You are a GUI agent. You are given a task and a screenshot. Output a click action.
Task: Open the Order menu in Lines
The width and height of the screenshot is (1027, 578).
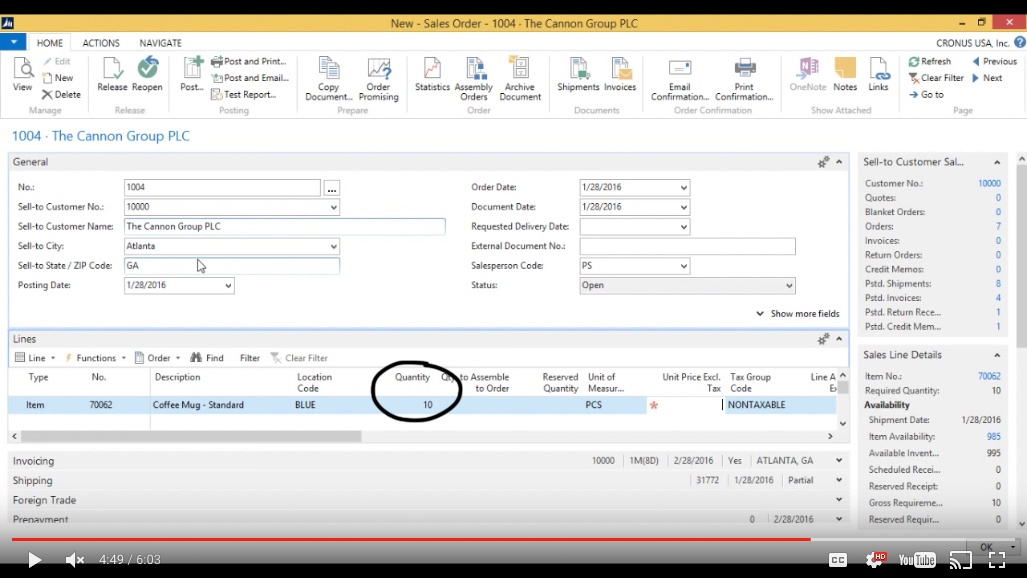[x=157, y=358]
